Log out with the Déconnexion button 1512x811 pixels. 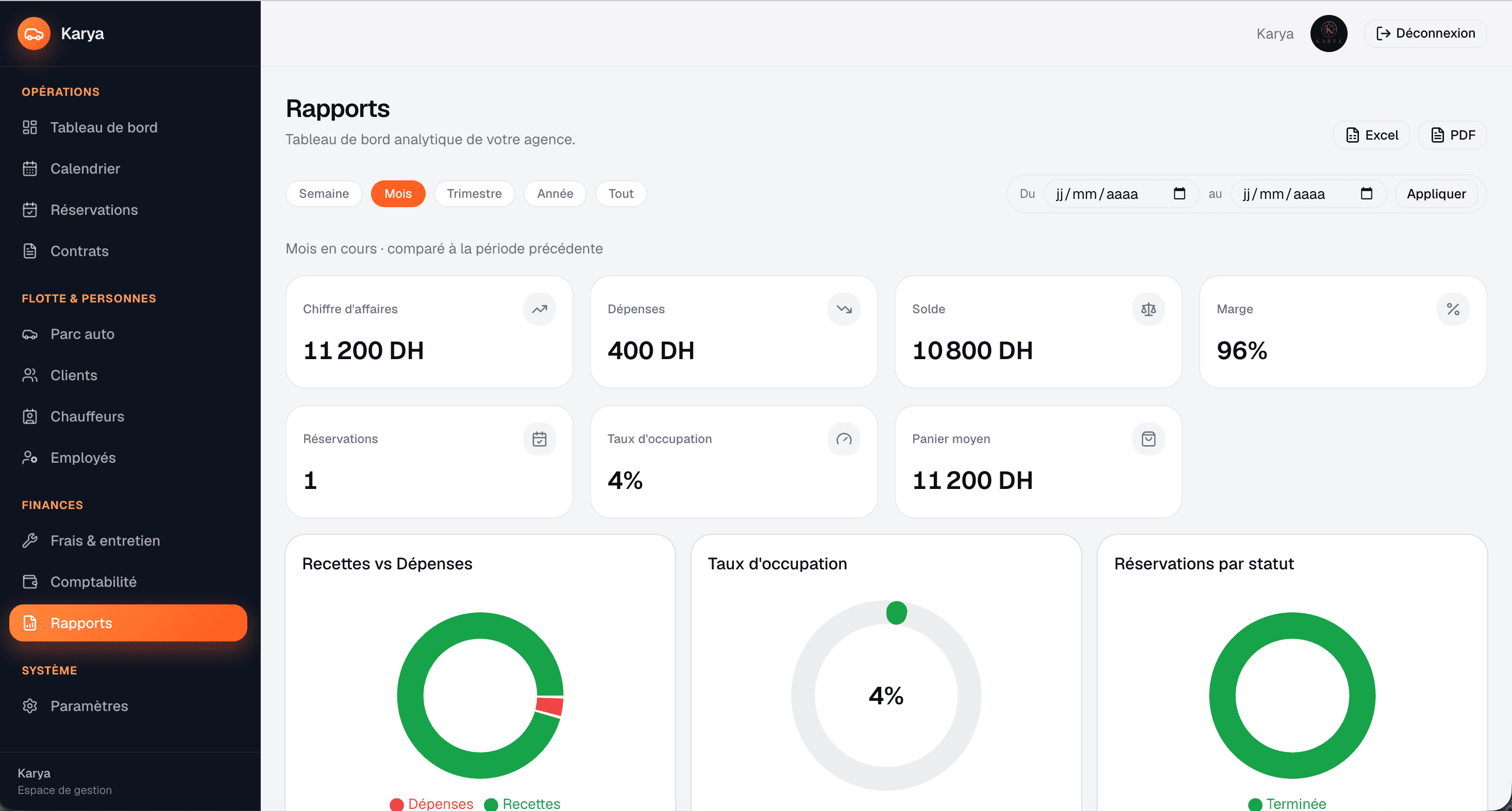[x=1426, y=33]
